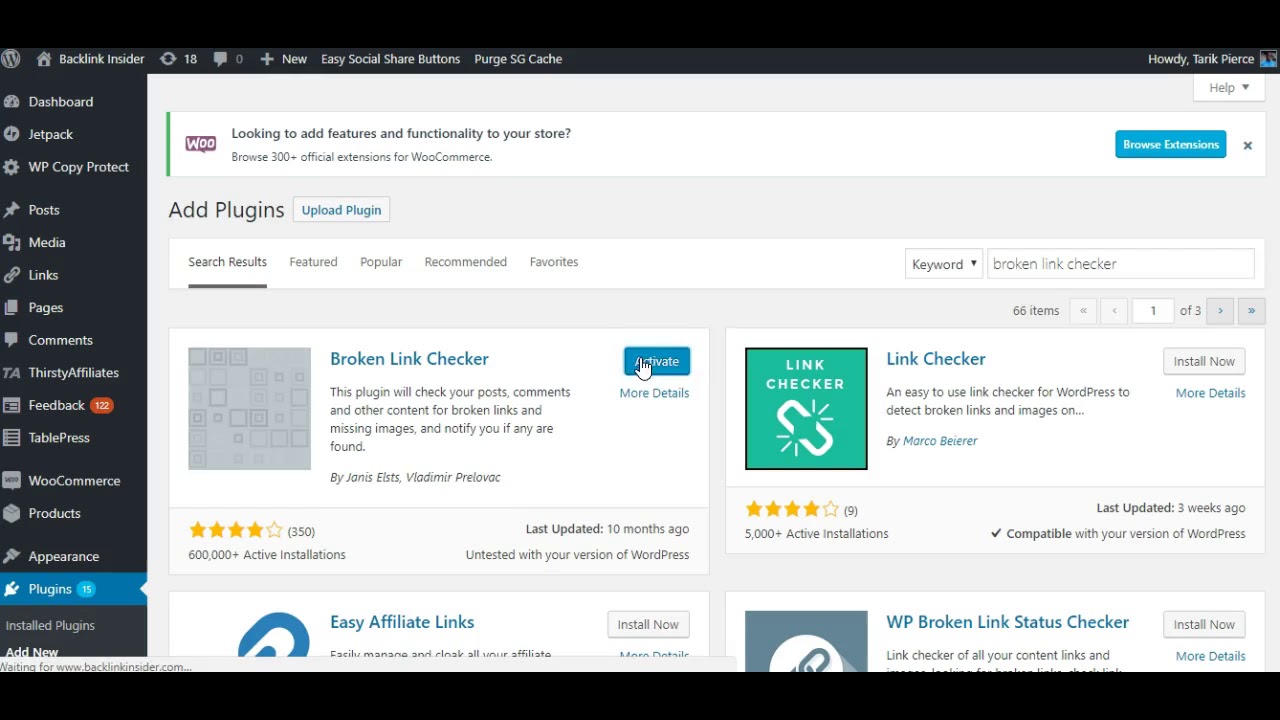Click the updates icon showing 18
The width and height of the screenshot is (1280, 720).
(168, 59)
